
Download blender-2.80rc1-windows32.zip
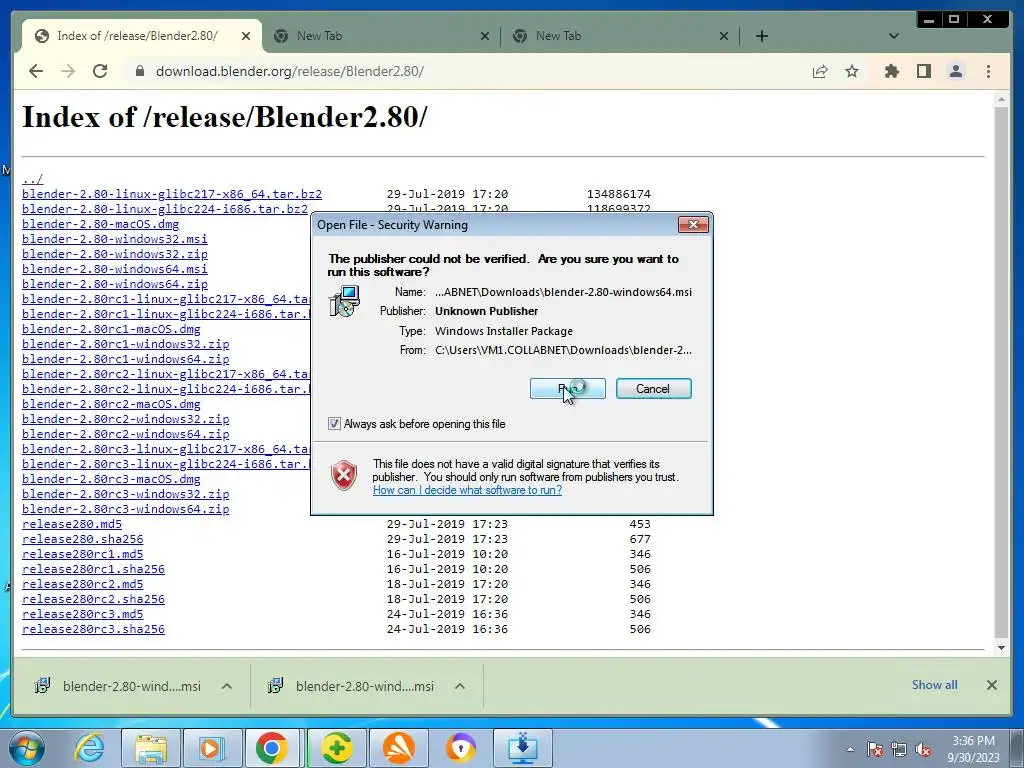point(125,344)
